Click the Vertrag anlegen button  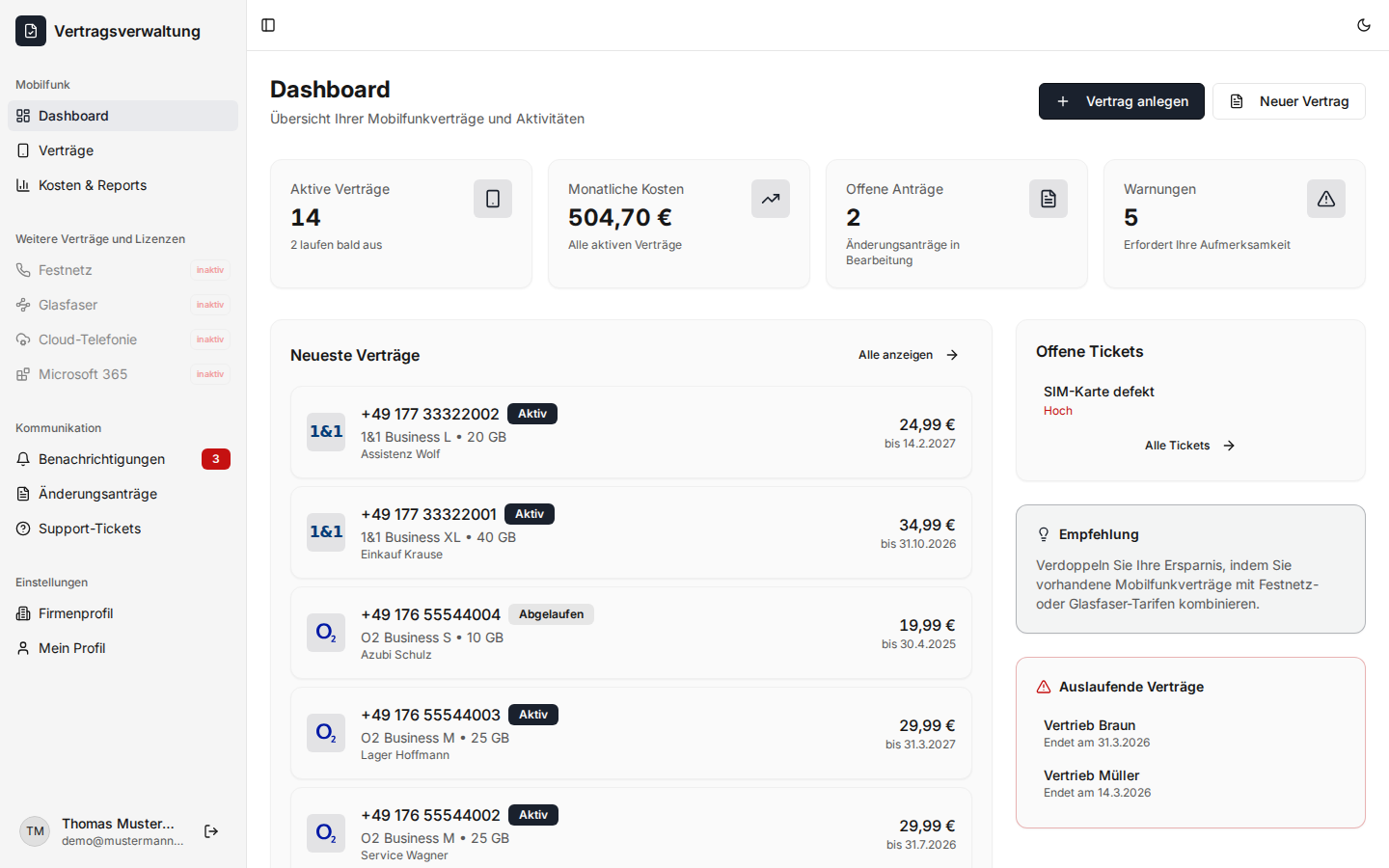point(1122,101)
